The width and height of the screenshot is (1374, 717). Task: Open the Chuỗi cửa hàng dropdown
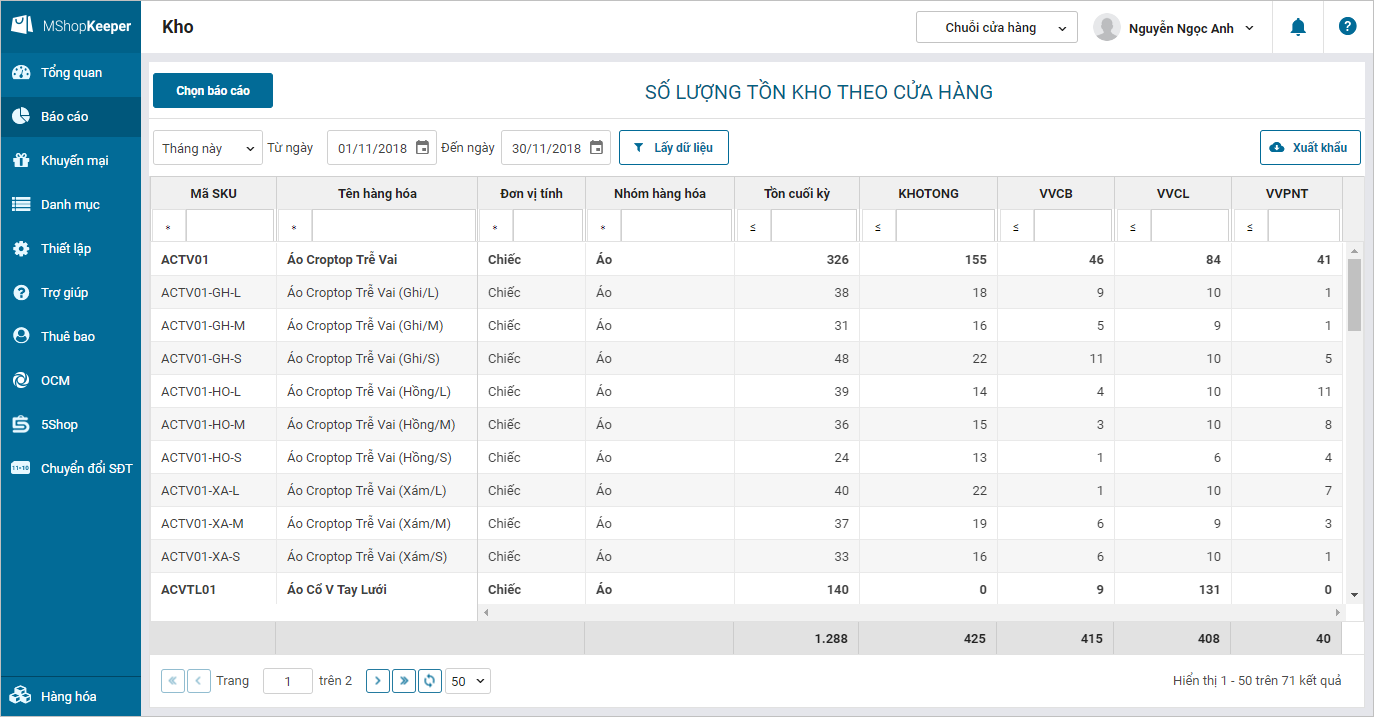[996, 28]
